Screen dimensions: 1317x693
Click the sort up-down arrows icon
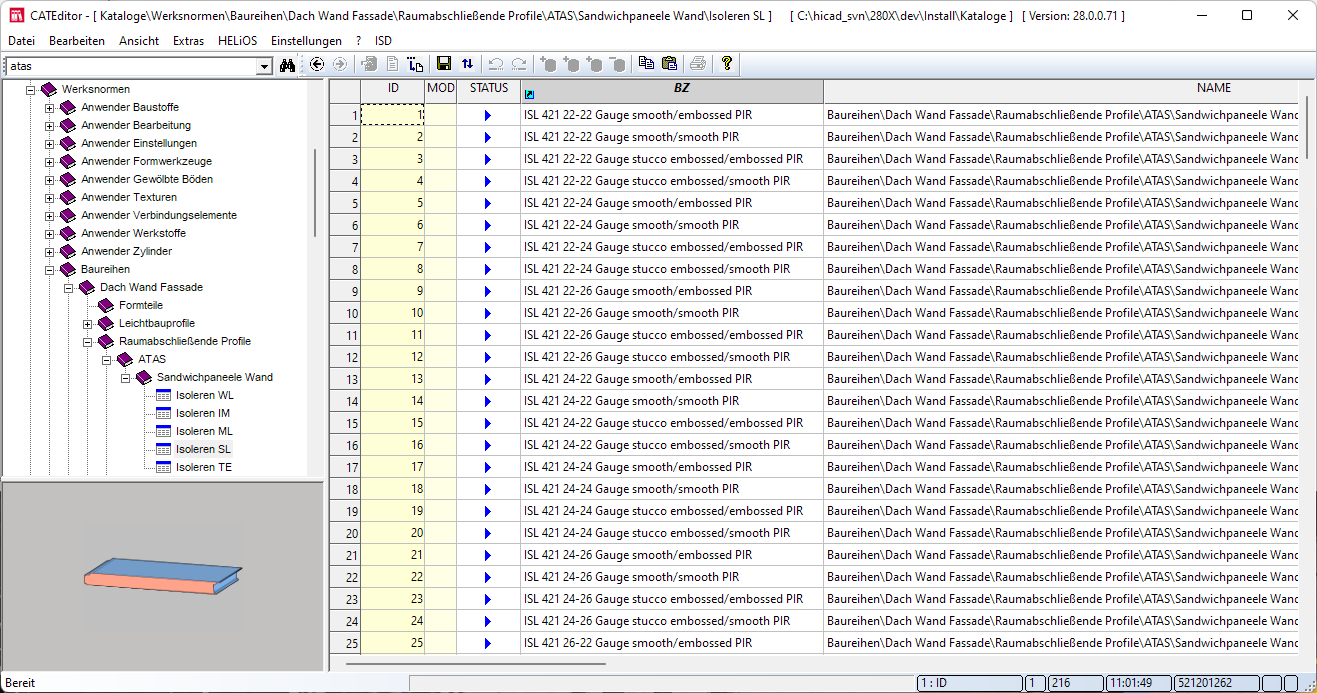[467, 64]
